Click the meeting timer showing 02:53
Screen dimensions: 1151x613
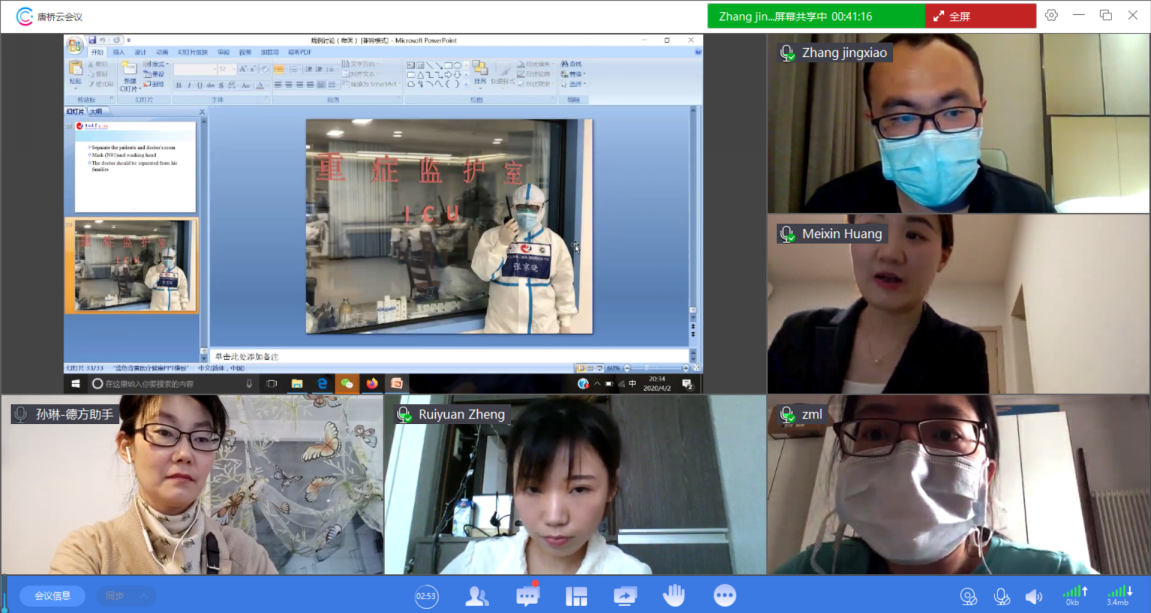click(427, 596)
